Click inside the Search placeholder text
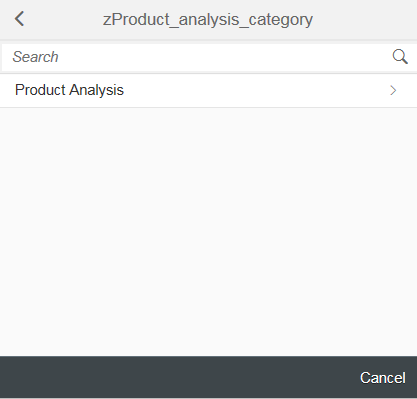The width and height of the screenshot is (417, 399). [35, 57]
